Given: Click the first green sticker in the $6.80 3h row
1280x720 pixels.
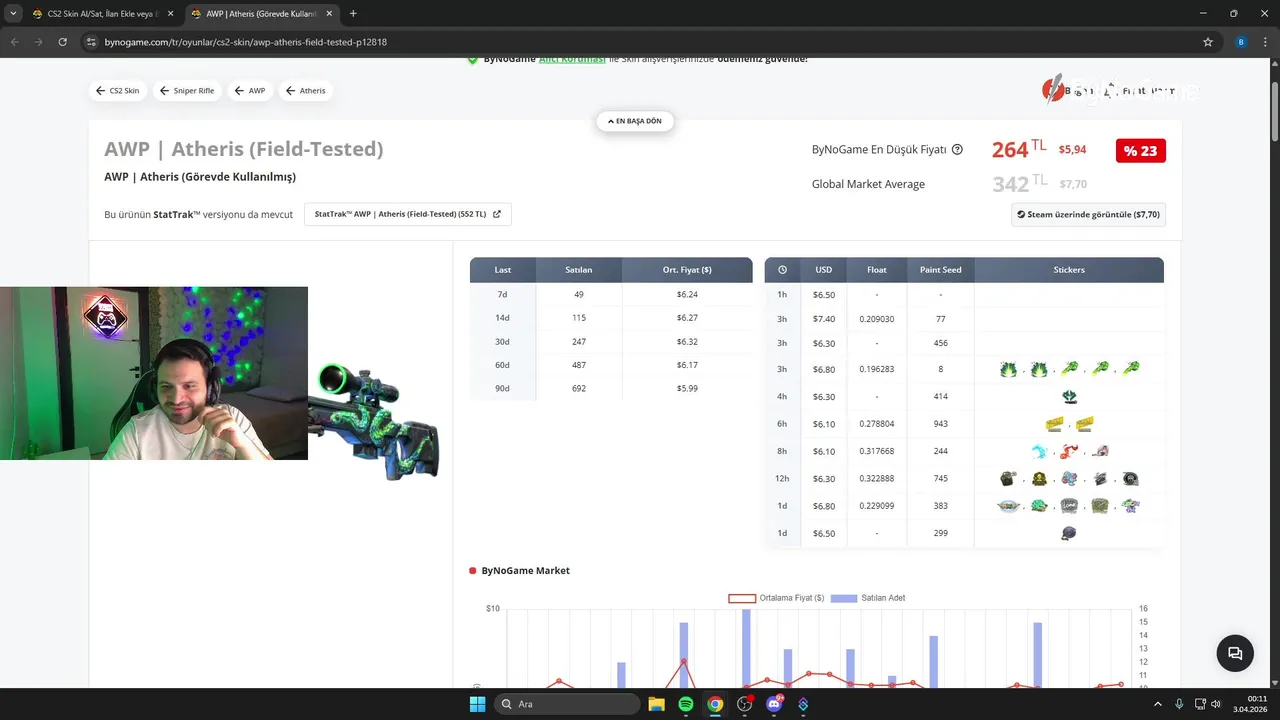Looking at the screenshot, I should click(1008, 369).
